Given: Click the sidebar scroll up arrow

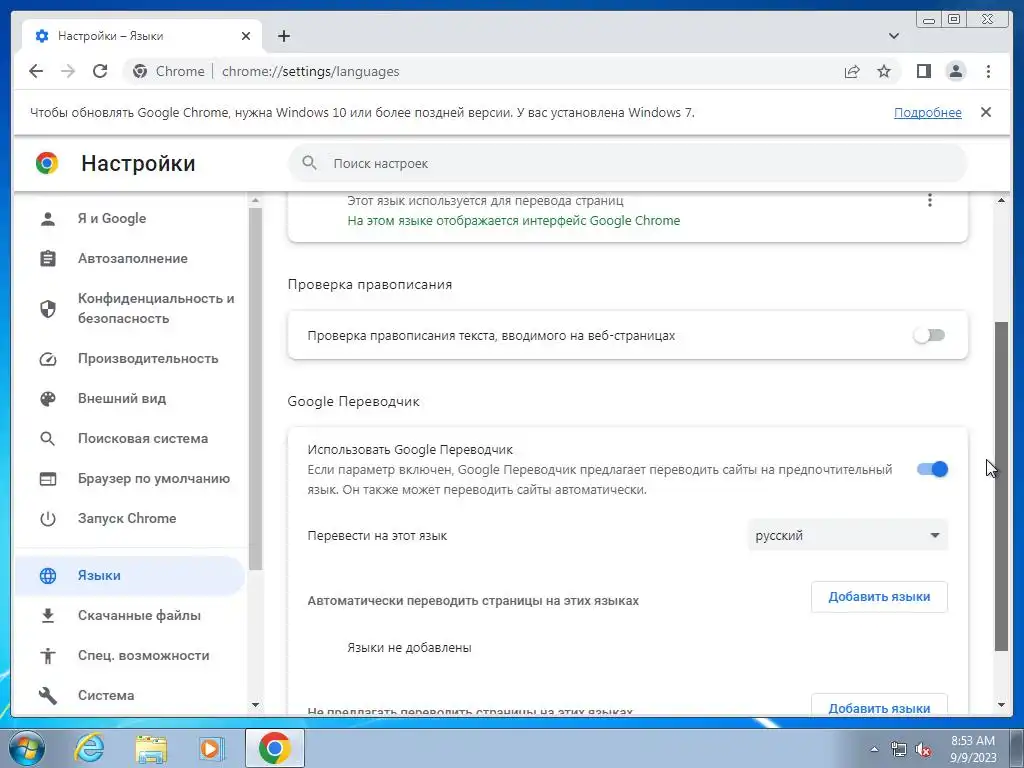Looking at the screenshot, I should click(x=255, y=200).
